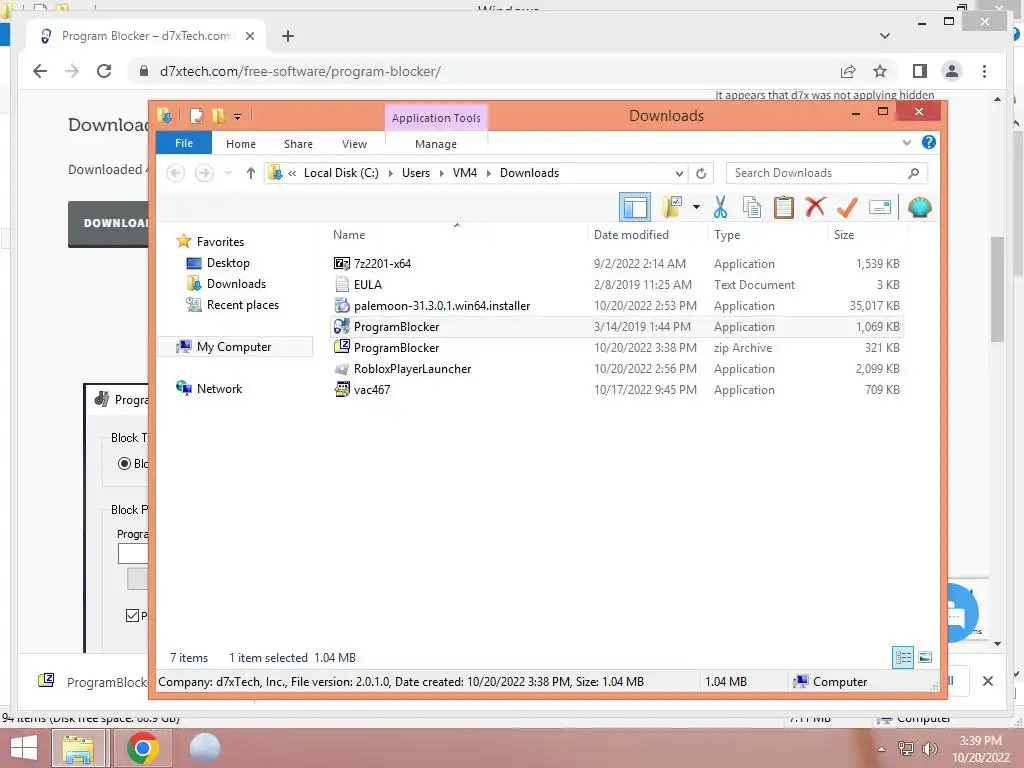
Task: Click the Explorer Back navigation arrow
Action: [x=176, y=173]
